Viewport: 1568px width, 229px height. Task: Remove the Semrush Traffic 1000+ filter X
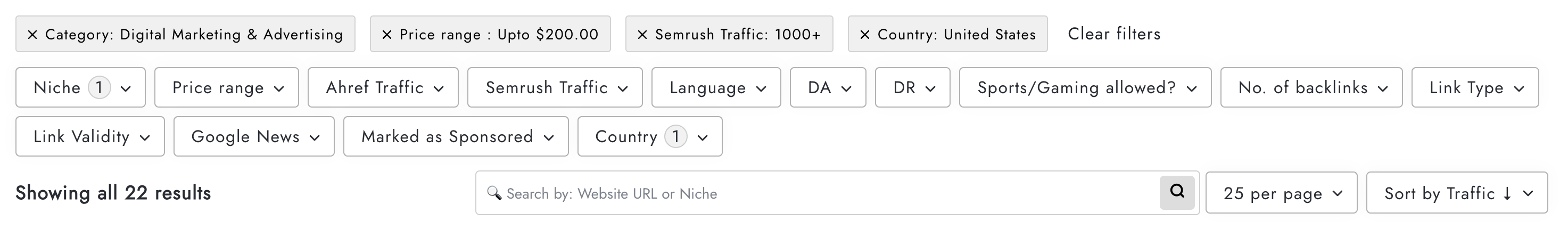pos(642,35)
